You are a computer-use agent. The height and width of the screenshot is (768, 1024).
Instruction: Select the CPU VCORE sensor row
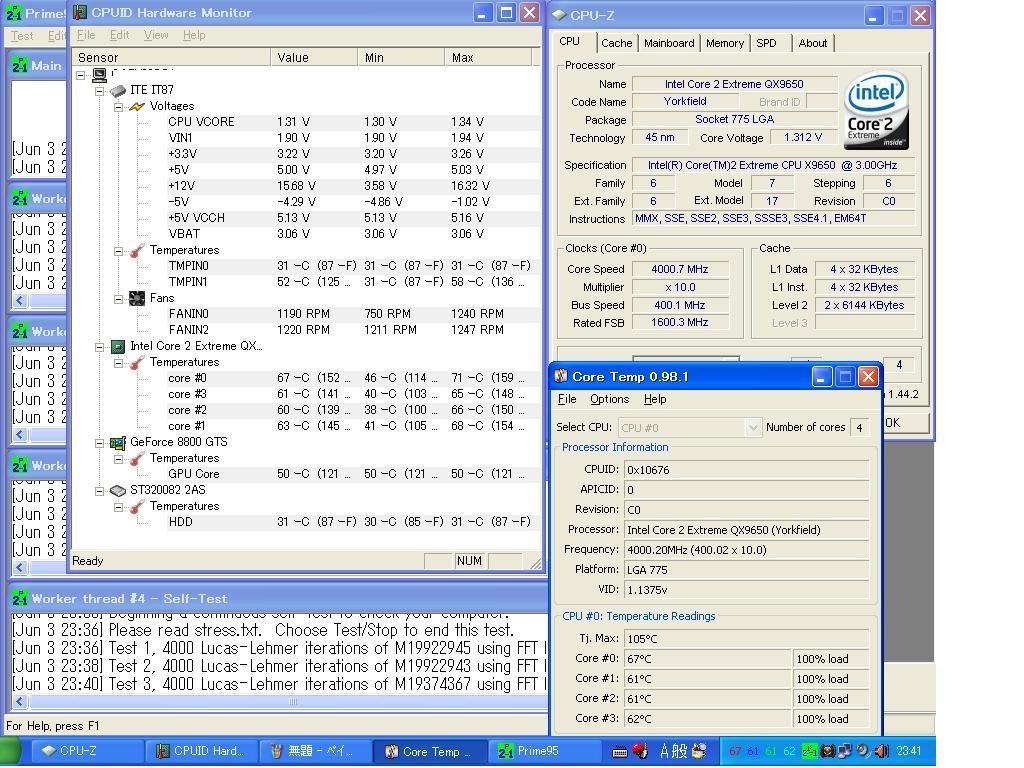click(201, 122)
